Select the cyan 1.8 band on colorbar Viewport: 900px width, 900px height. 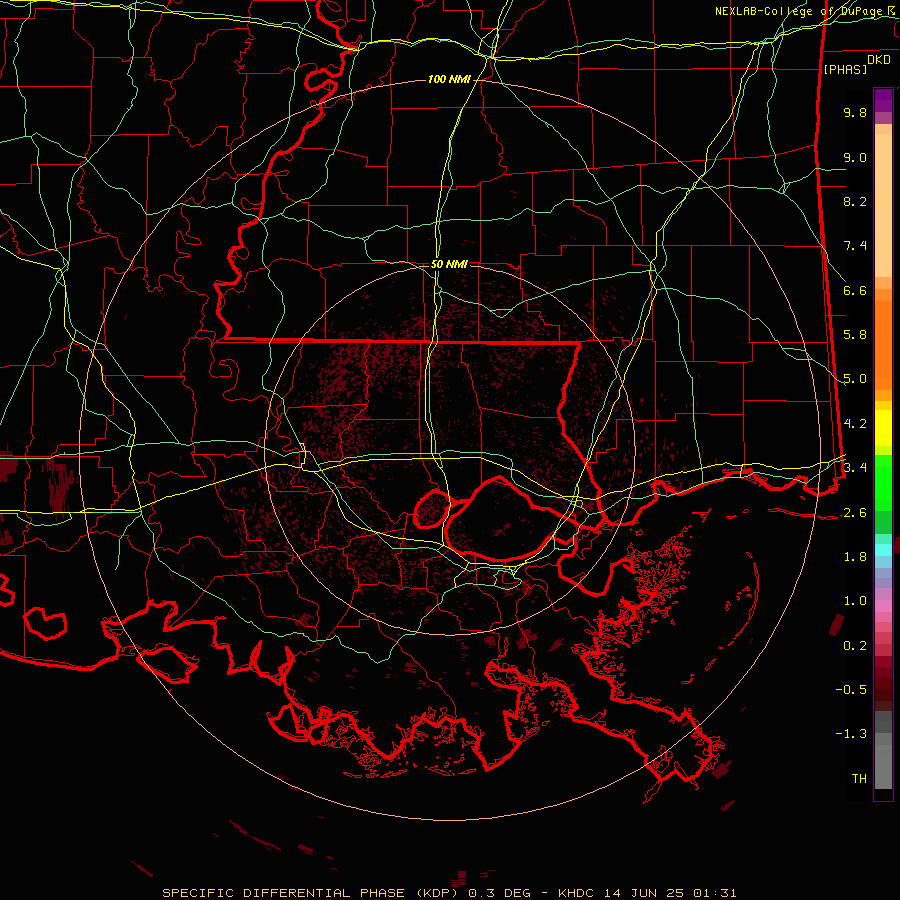tap(883, 550)
